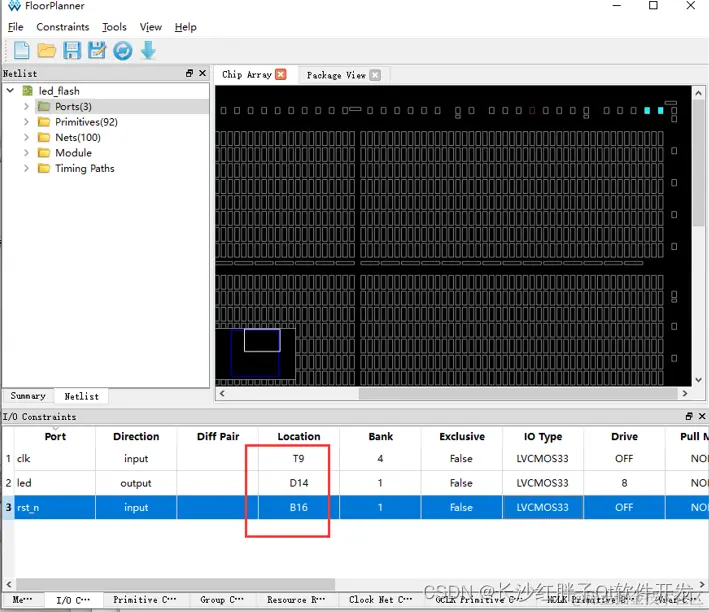Click the T9 location cell for clk
The height and width of the screenshot is (612, 709).
(298, 459)
